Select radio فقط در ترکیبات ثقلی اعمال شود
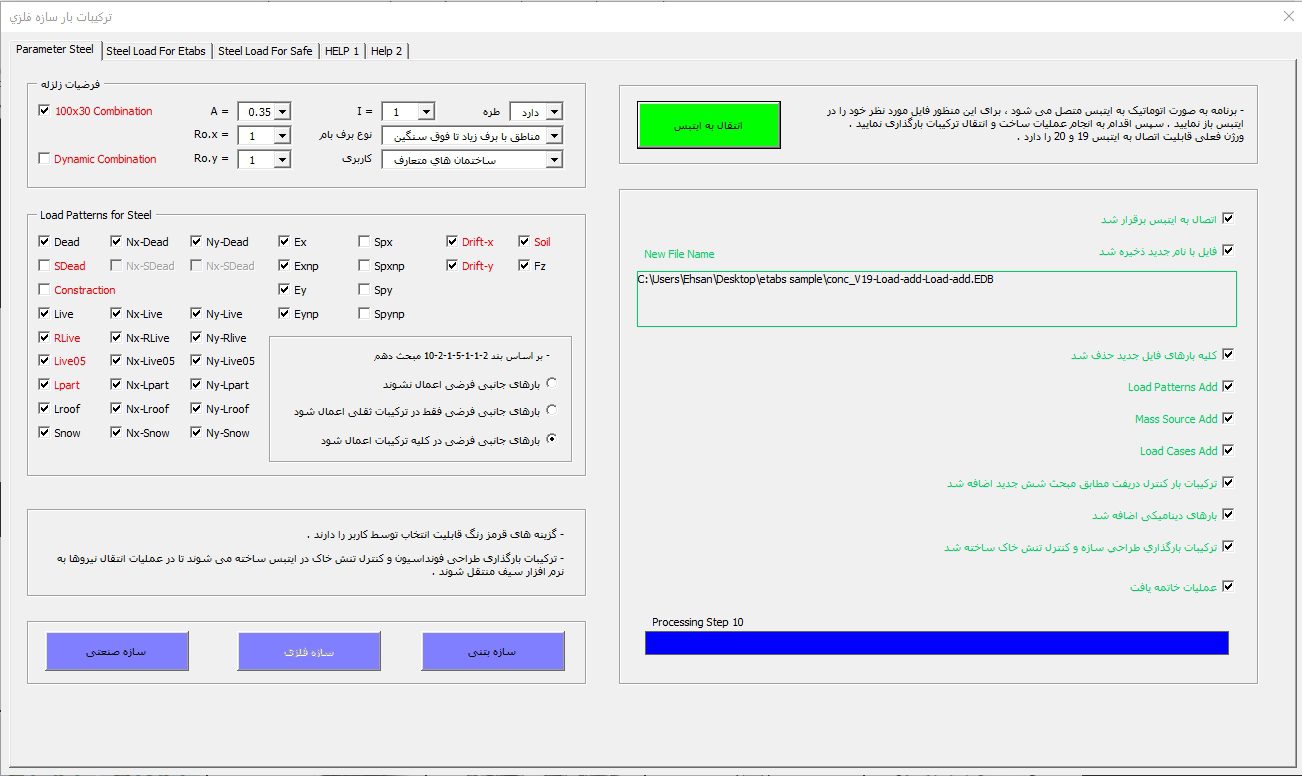Screen dimensions: 1302x776 click(552, 411)
